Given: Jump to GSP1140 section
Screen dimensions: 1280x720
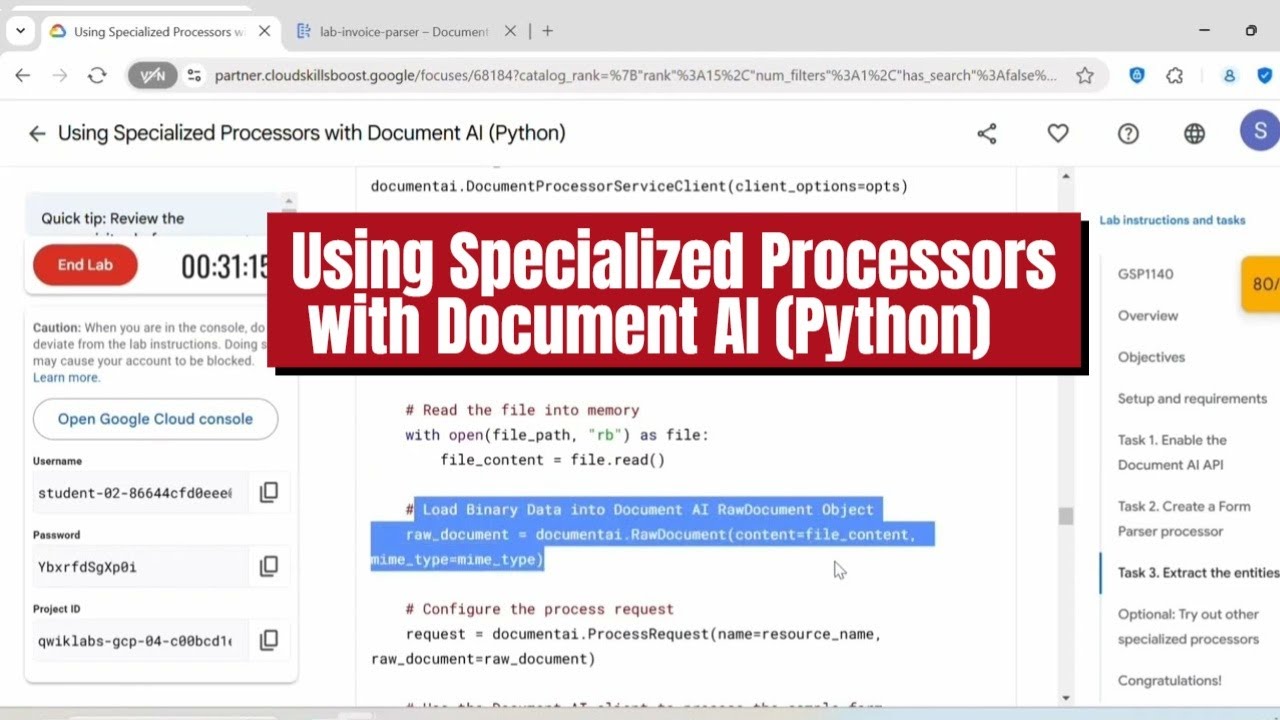Looking at the screenshot, I should pos(1146,274).
